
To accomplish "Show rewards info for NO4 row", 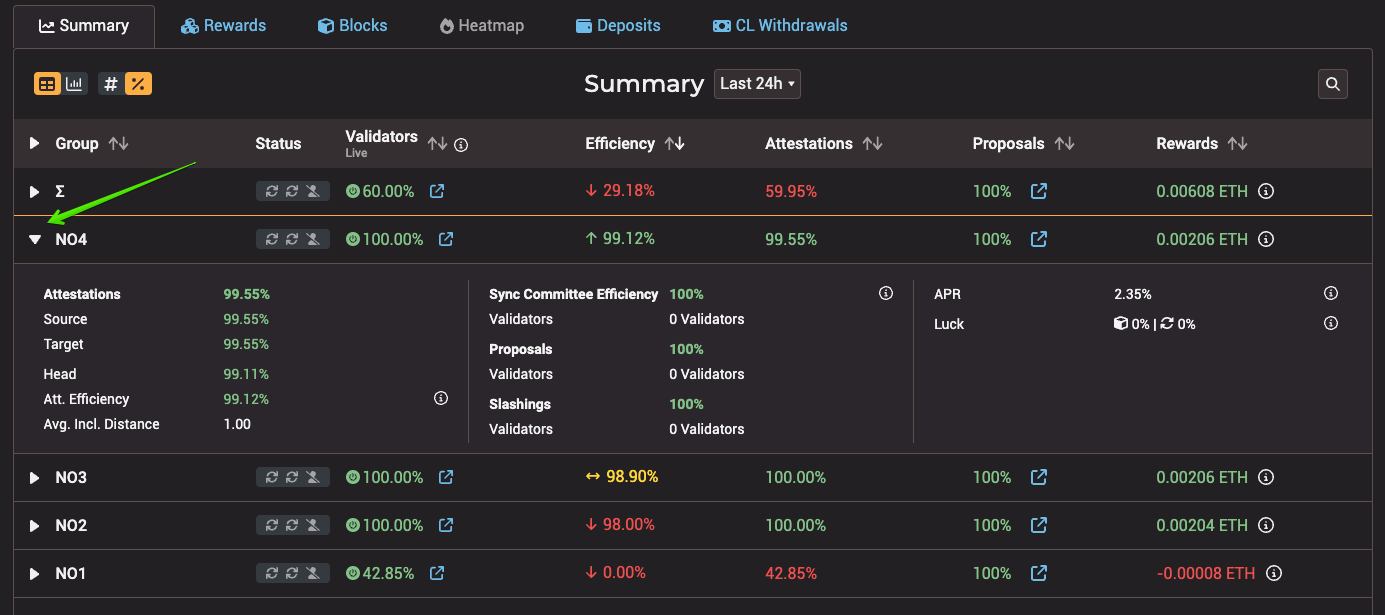I will (x=1266, y=239).
